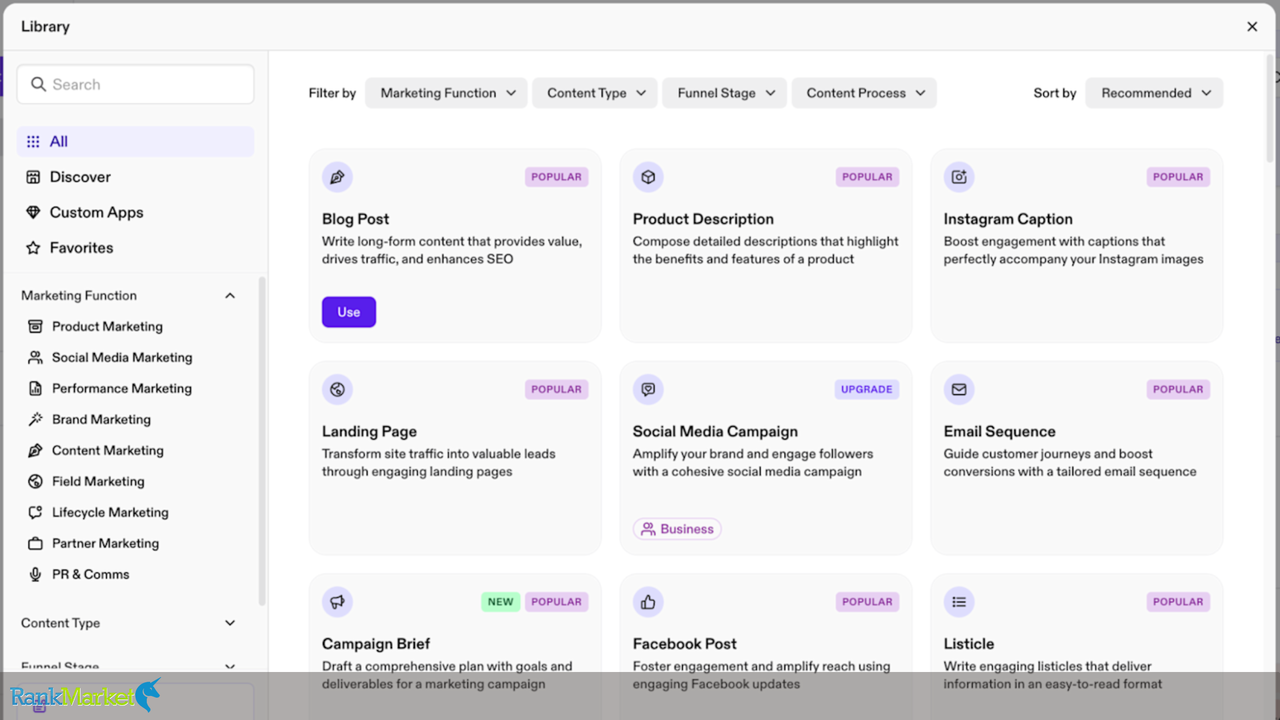Filter by Social Media Marketing

click(x=122, y=357)
